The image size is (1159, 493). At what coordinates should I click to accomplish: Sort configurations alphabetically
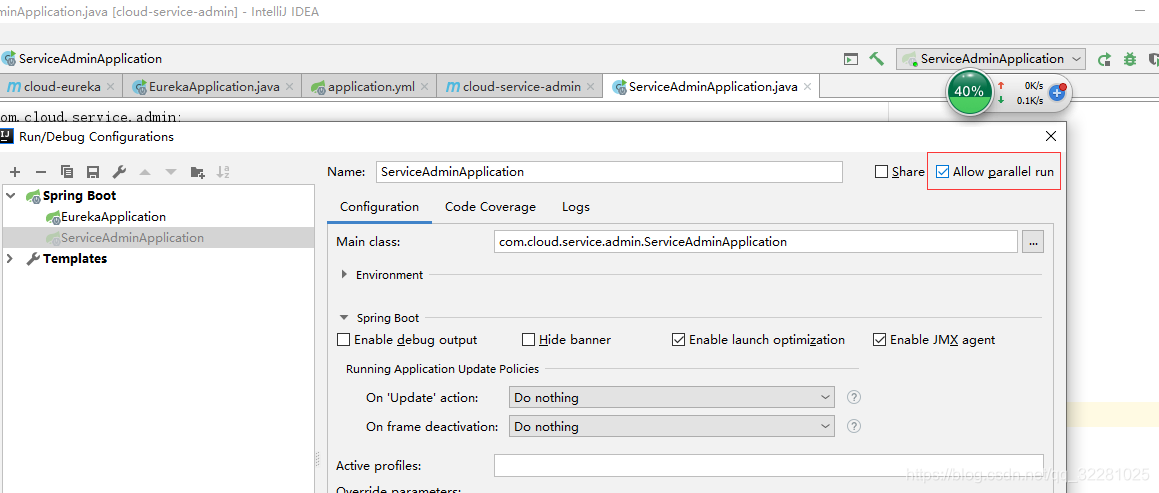pyautogui.click(x=223, y=172)
